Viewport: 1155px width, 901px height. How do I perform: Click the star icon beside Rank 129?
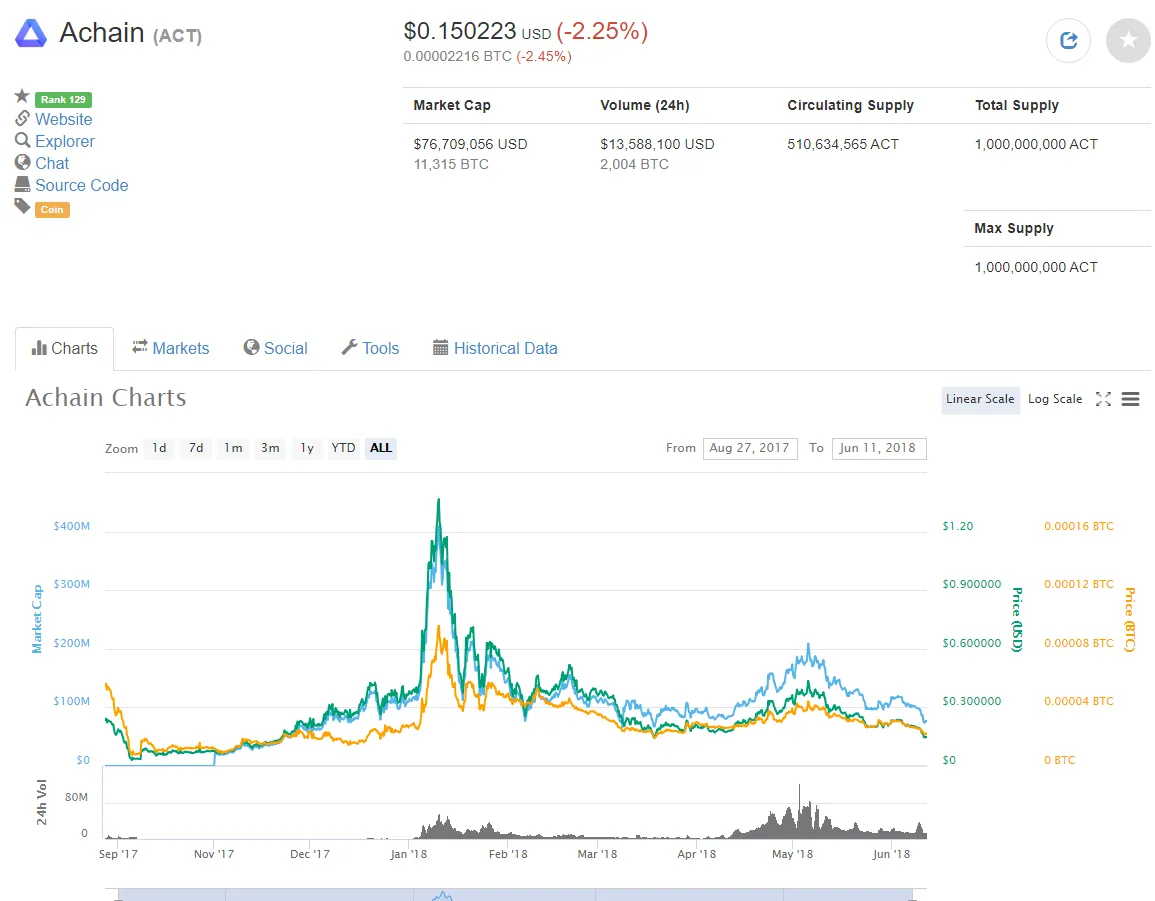tap(22, 96)
